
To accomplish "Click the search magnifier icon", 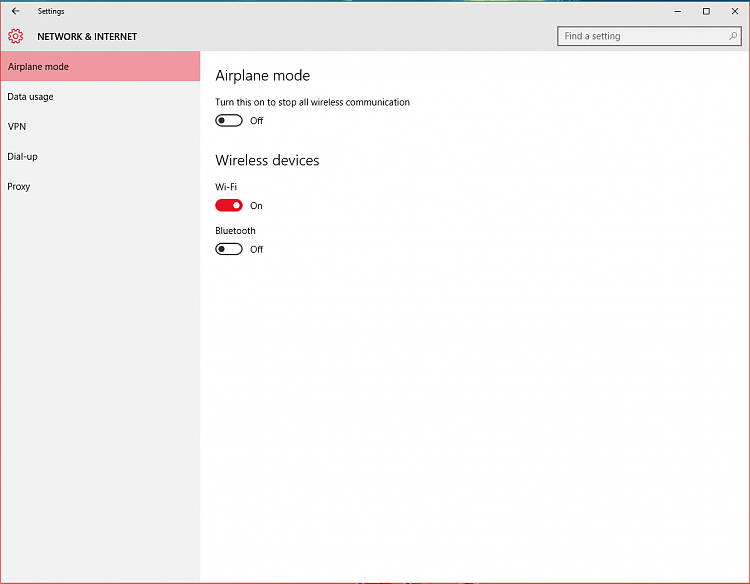I will pos(732,36).
